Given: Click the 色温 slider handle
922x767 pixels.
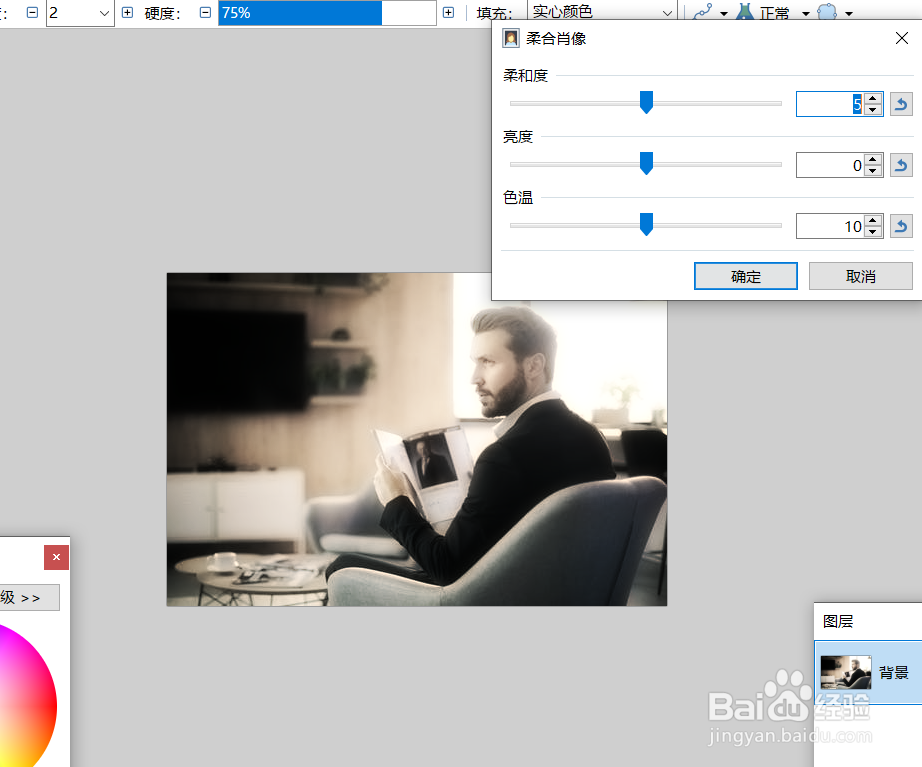Looking at the screenshot, I should [646, 225].
